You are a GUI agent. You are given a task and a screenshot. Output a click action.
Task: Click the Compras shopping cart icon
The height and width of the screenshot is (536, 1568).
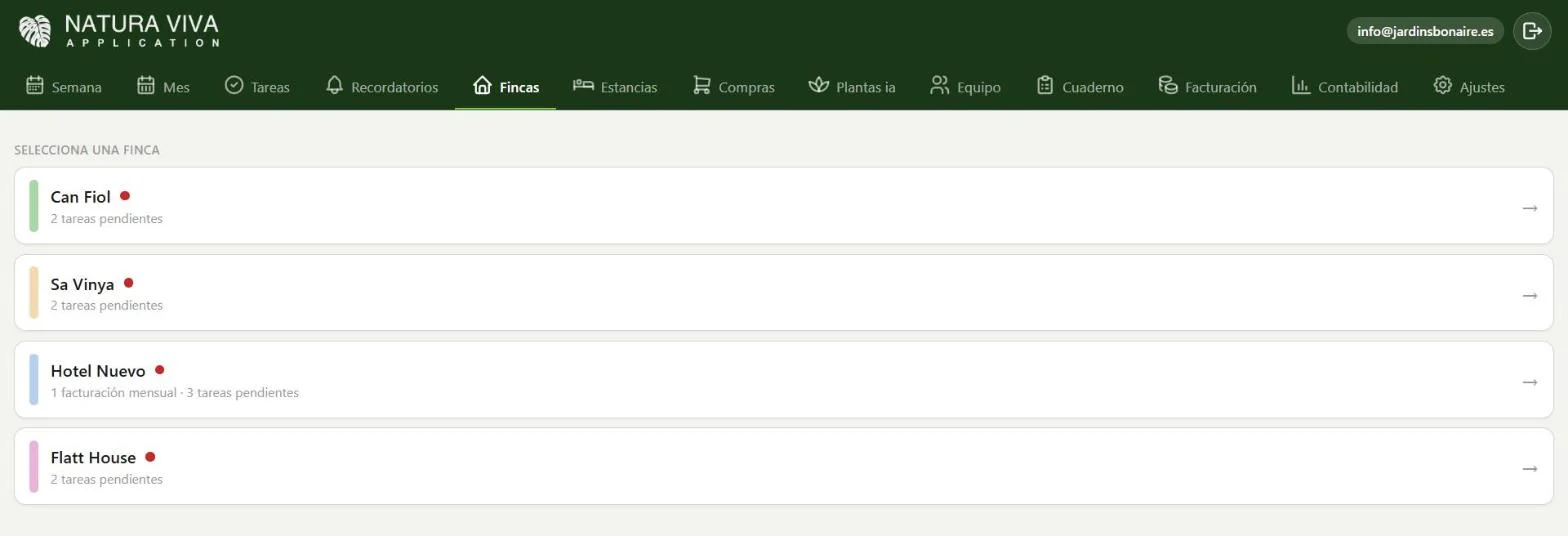pyautogui.click(x=701, y=85)
